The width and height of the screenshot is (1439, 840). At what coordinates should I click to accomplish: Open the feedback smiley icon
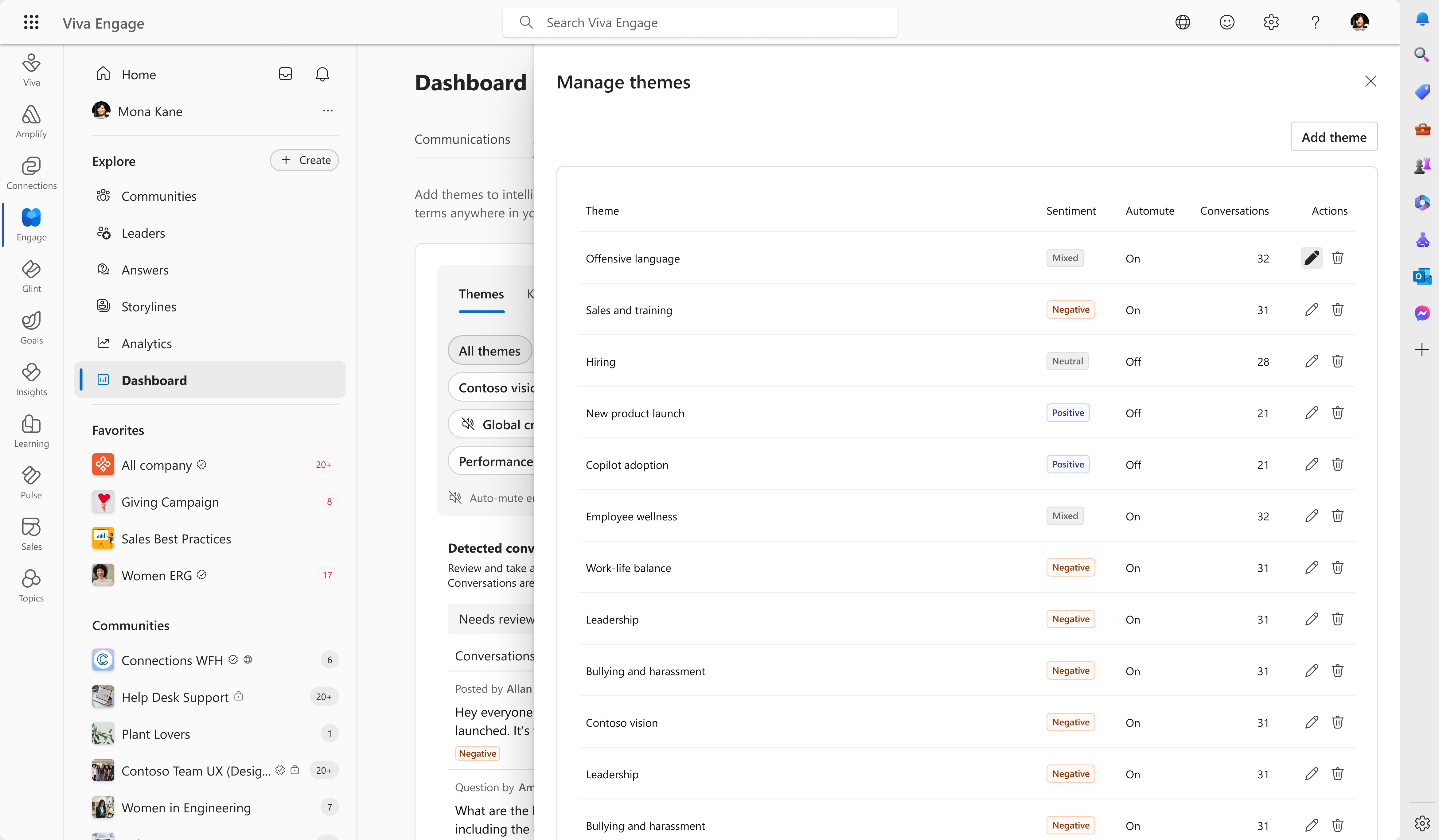pos(1226,22)
